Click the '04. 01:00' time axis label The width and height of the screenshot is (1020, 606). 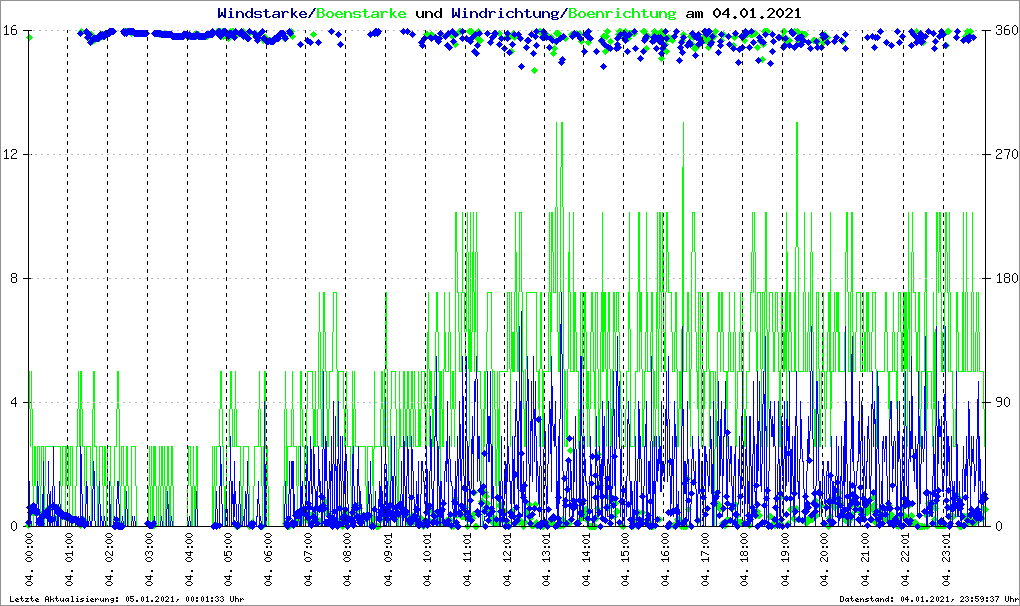(68, 560)
